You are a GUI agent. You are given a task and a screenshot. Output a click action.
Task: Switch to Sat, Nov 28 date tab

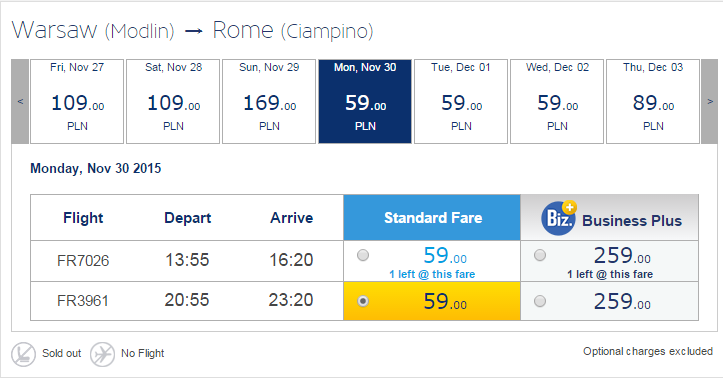(173, 101)
